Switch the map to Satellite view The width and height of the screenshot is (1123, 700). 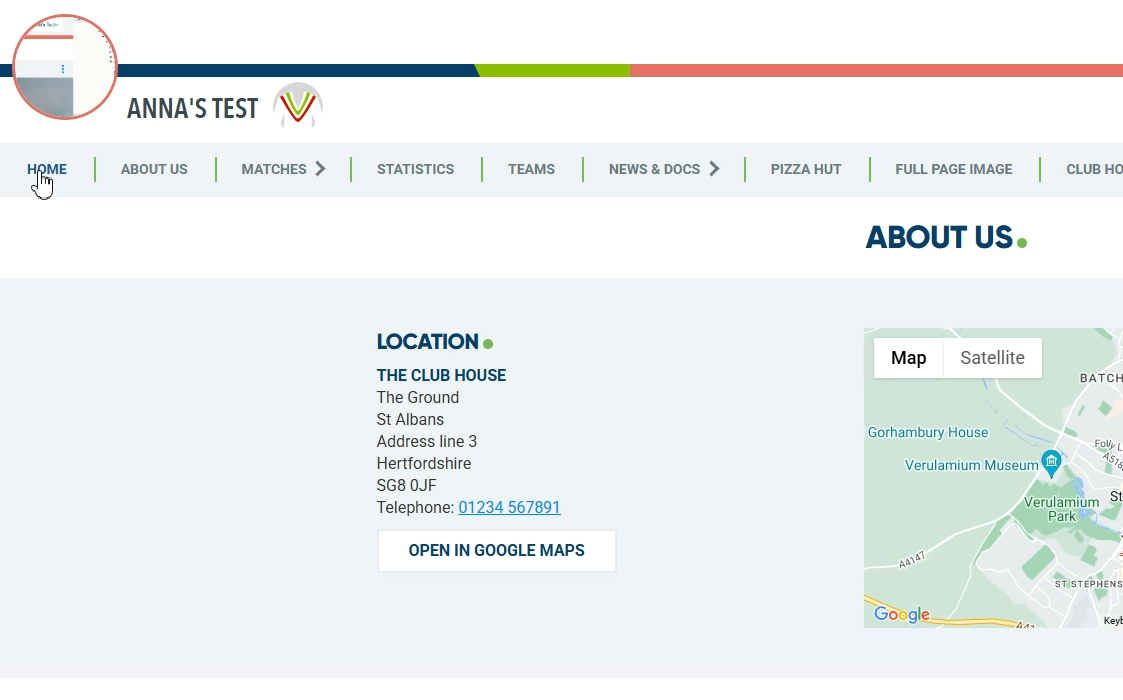tap(992, 358)
